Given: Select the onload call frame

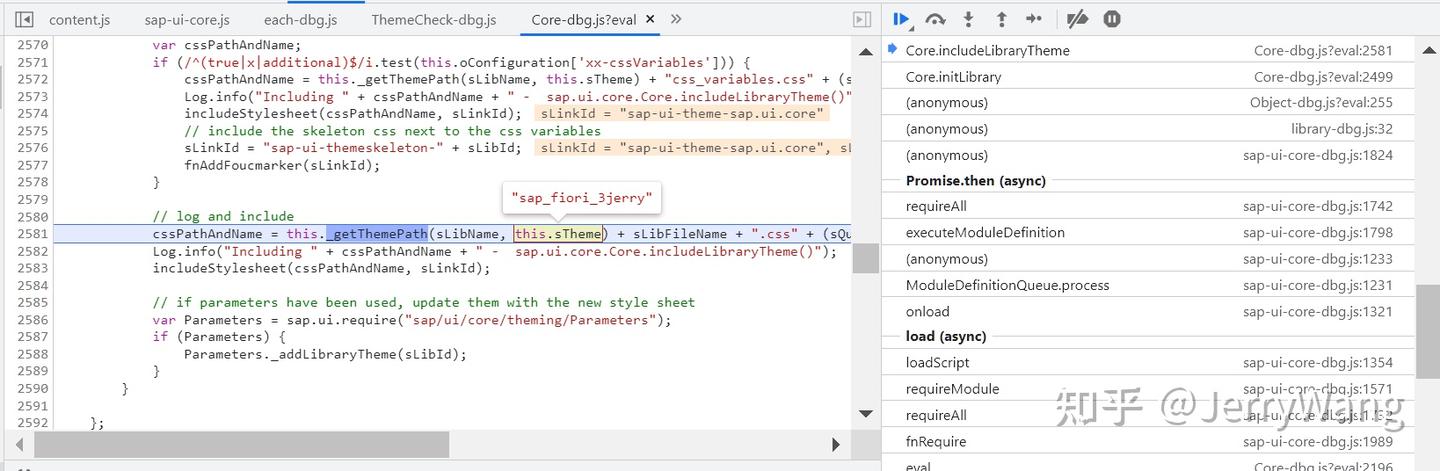Looking at the screenshot, I should click(1148, 311).
